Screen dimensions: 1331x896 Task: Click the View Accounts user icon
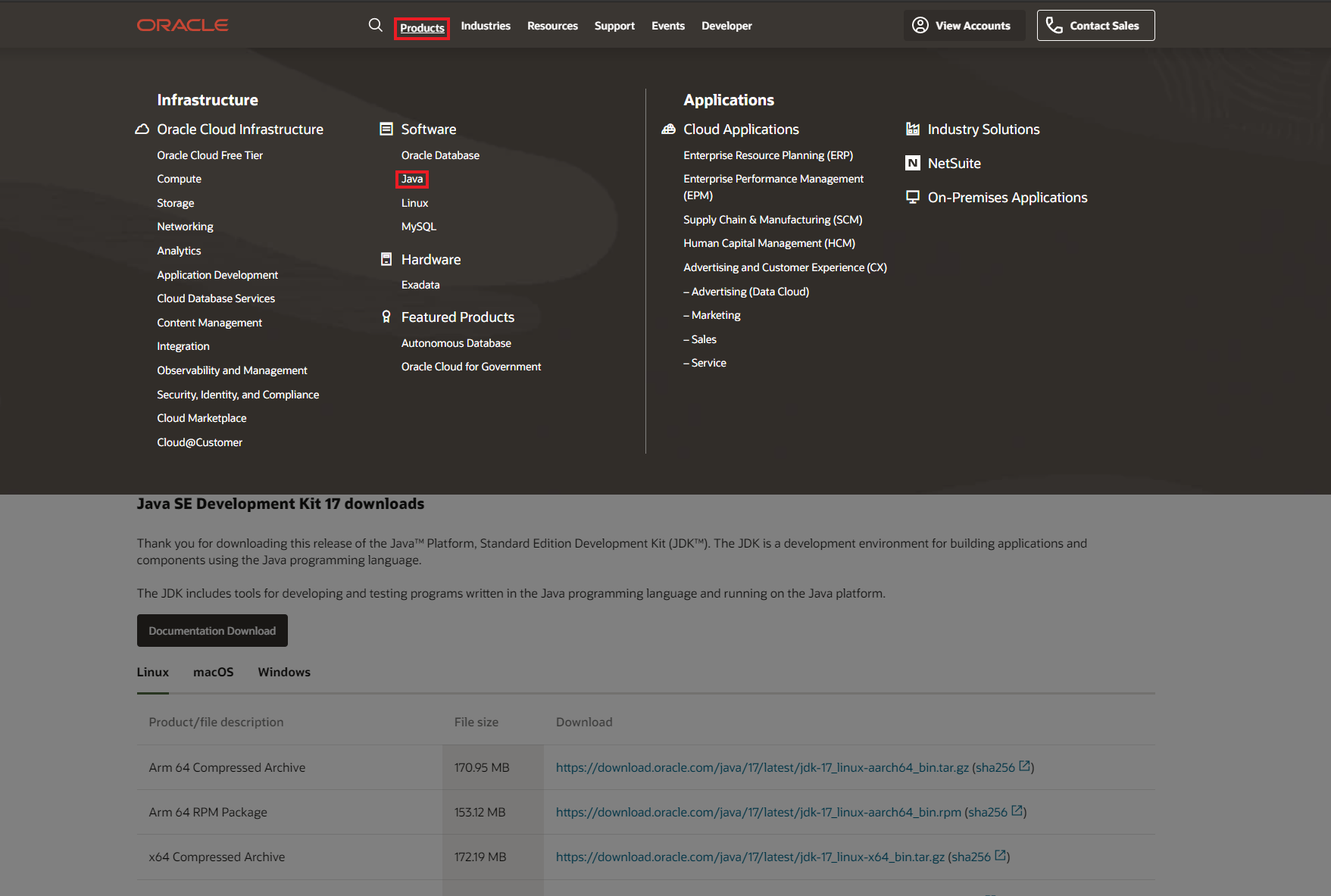point(920,25)
